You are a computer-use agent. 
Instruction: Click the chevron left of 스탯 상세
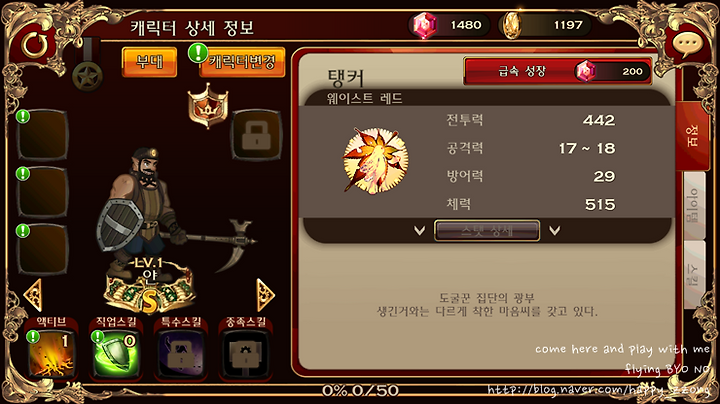pos(419,230)
